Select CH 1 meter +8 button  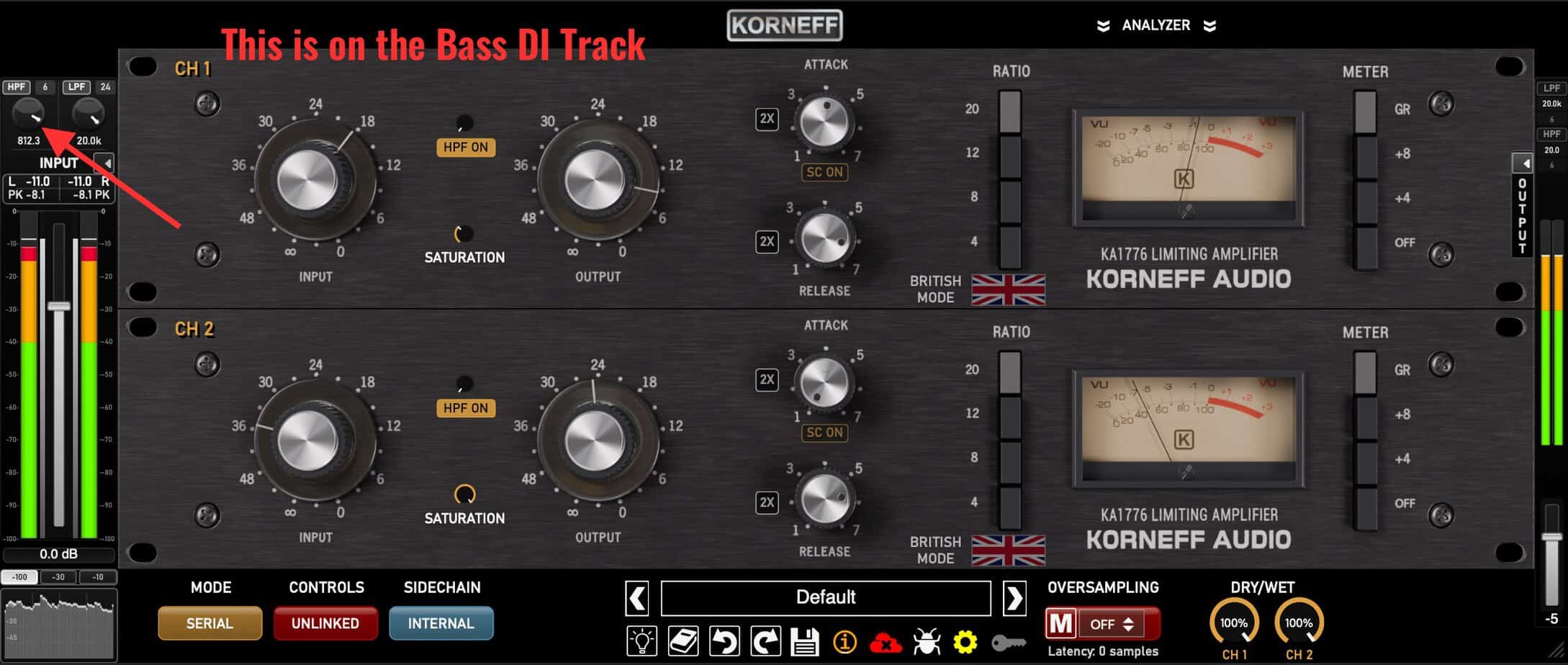point(1365,156)
